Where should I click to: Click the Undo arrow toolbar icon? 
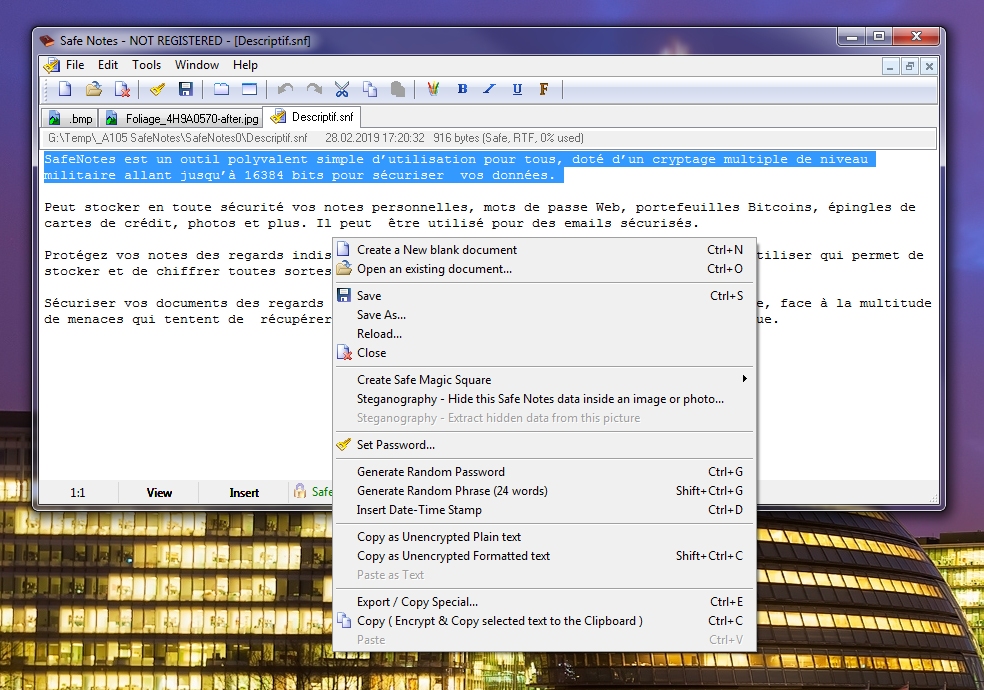click(x=286, y=89)
